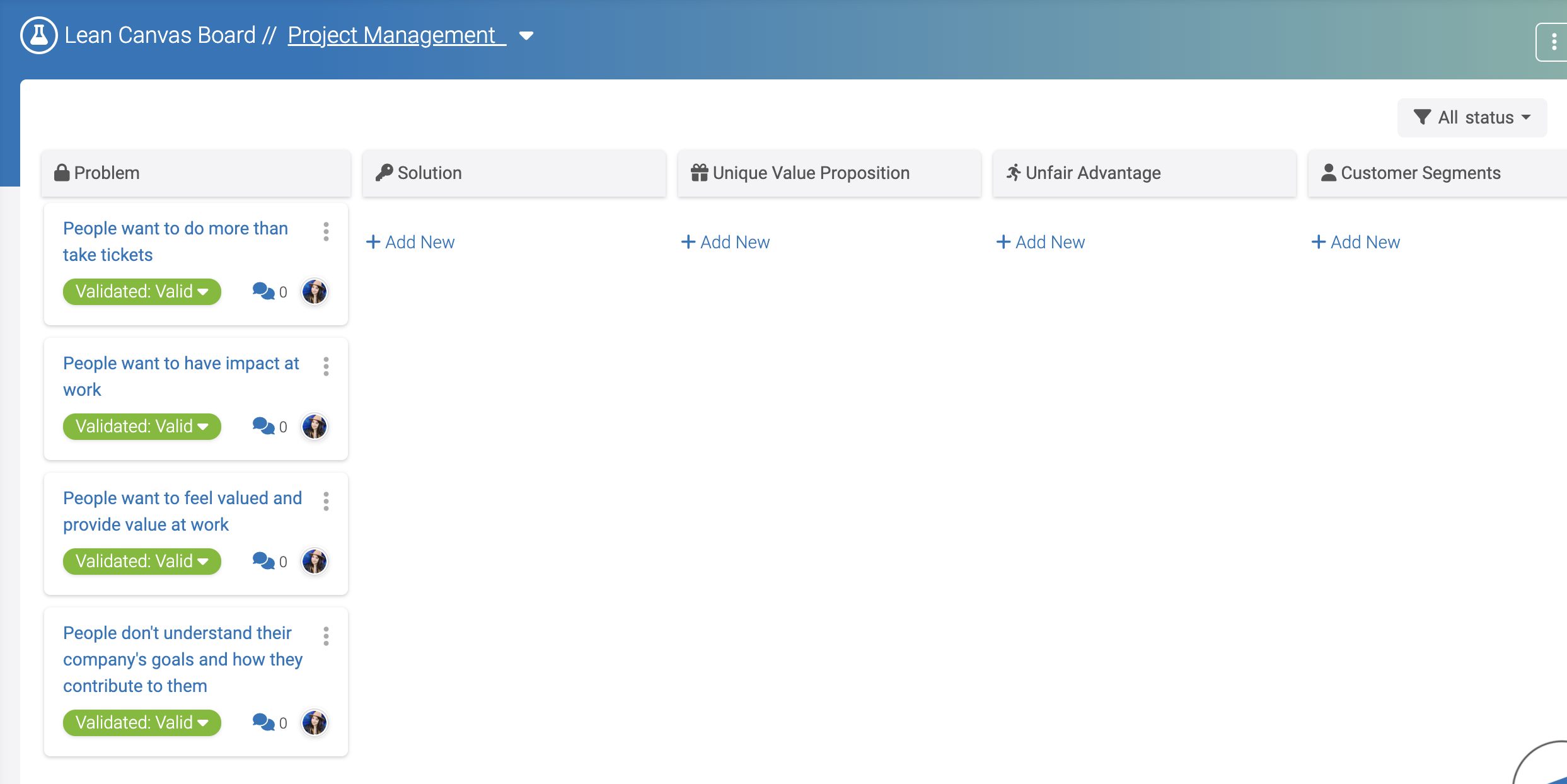Add new item under Unfair Advantage

tap(1041, 242)
